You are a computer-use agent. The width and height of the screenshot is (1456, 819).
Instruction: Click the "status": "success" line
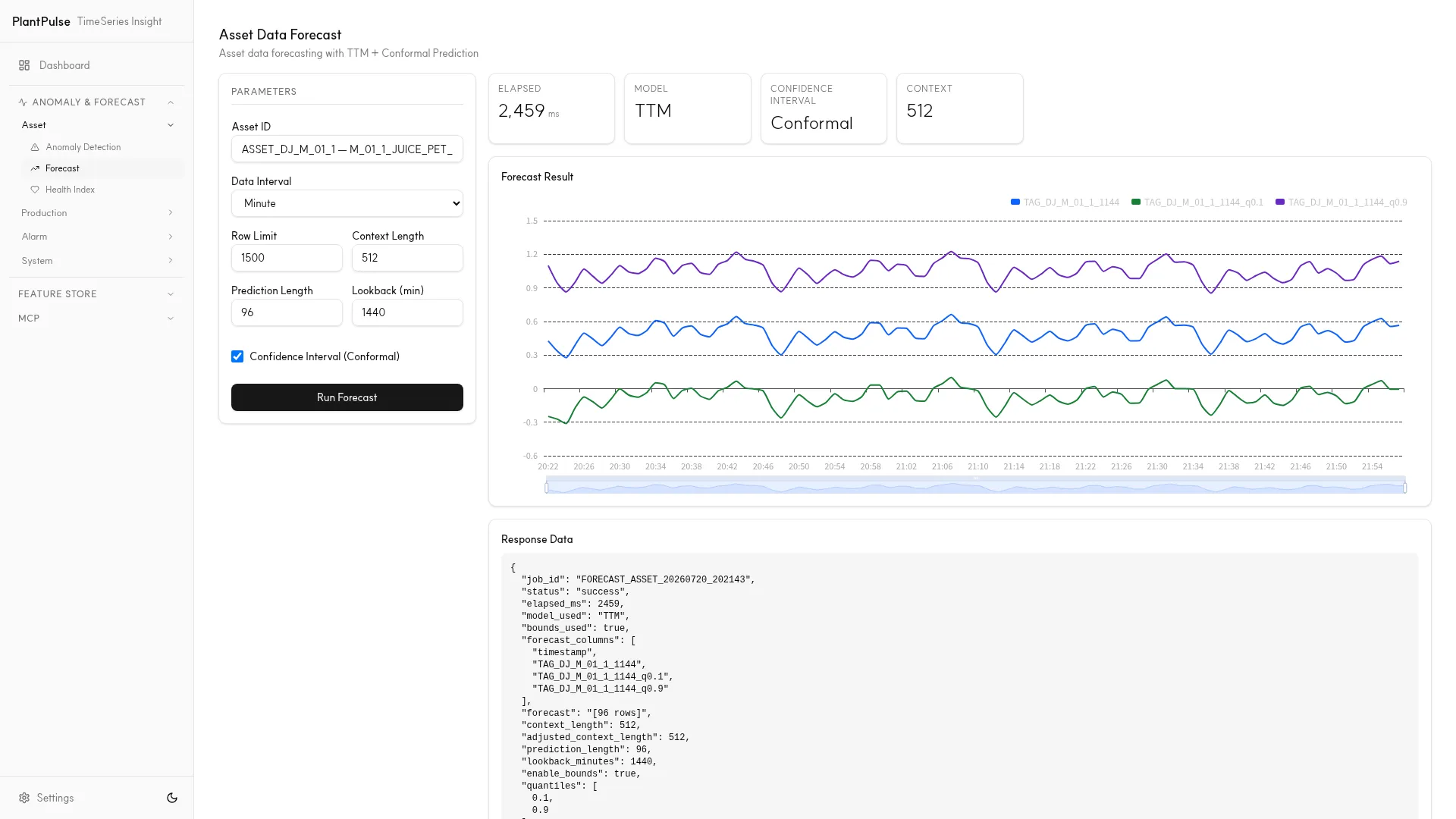pos(576,591)
